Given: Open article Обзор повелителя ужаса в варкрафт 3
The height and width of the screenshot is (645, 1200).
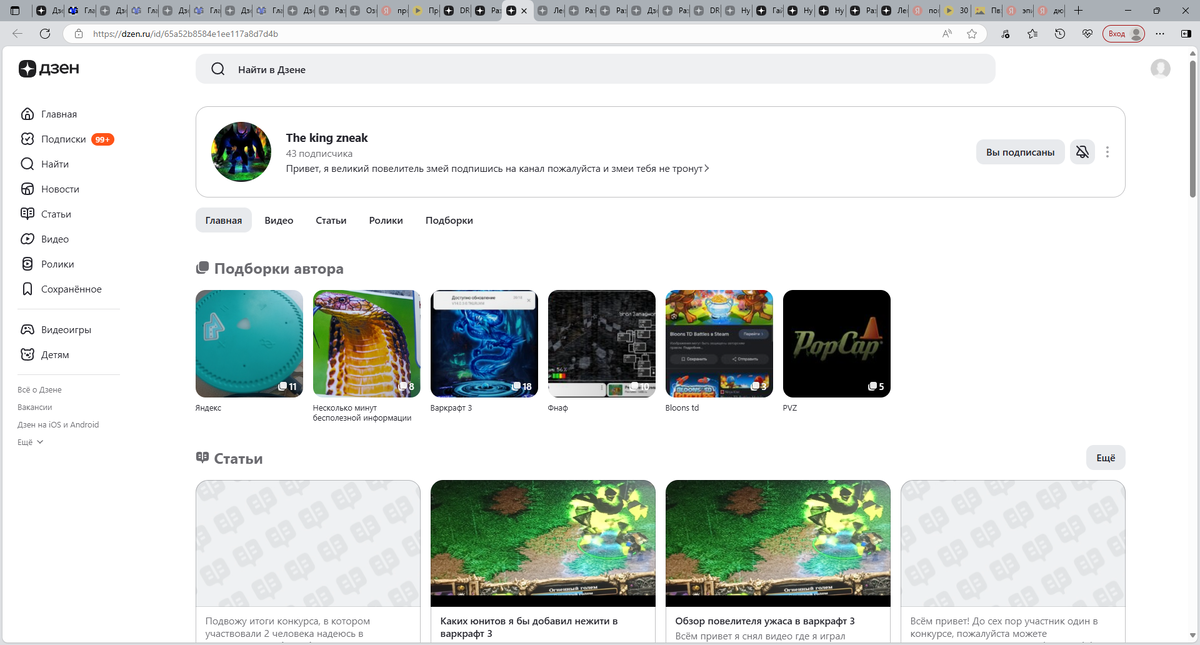Looking at the screenshot, I should click(778, 562).
